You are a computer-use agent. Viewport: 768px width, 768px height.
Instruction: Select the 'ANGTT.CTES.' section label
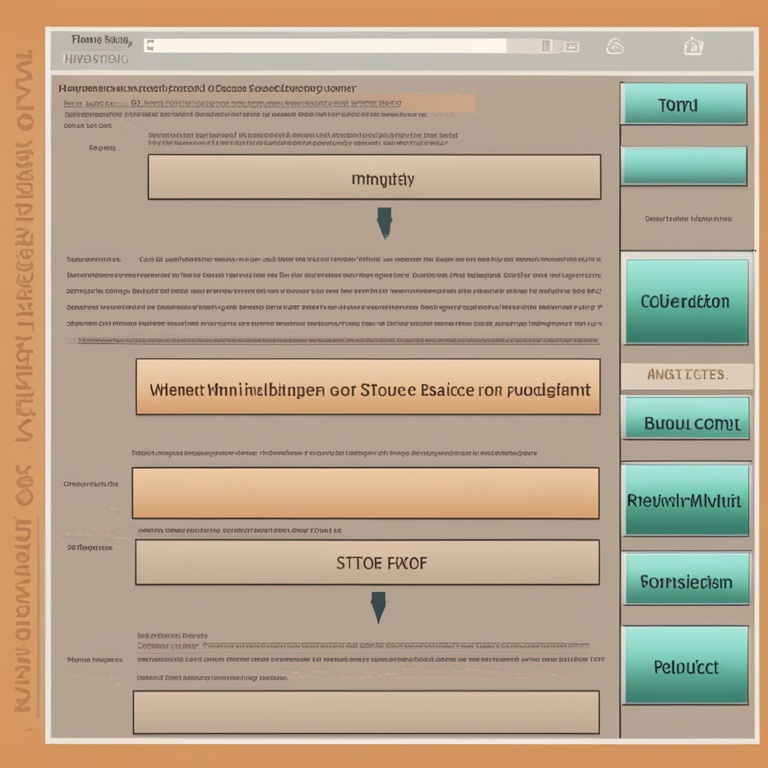click(x=687, y=375)
